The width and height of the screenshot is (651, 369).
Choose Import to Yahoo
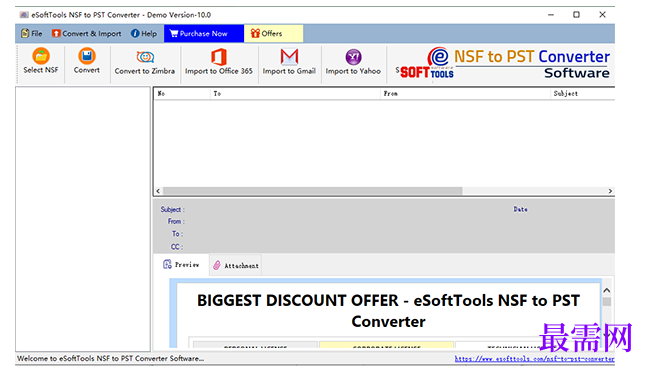(353, 62)
